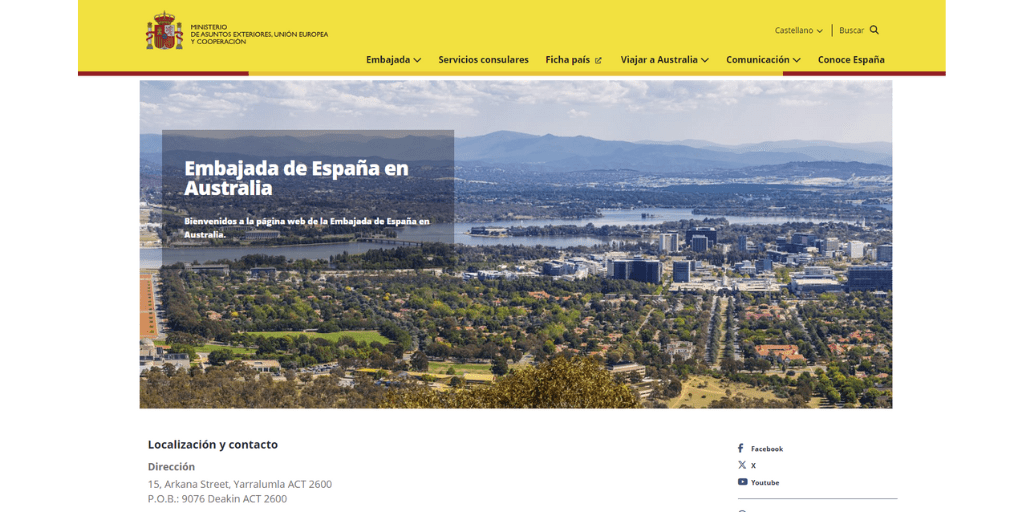Click the Spanish coat of arms logo
Viewport: 1024px width, 512px height.
click(x=164, y=31)
